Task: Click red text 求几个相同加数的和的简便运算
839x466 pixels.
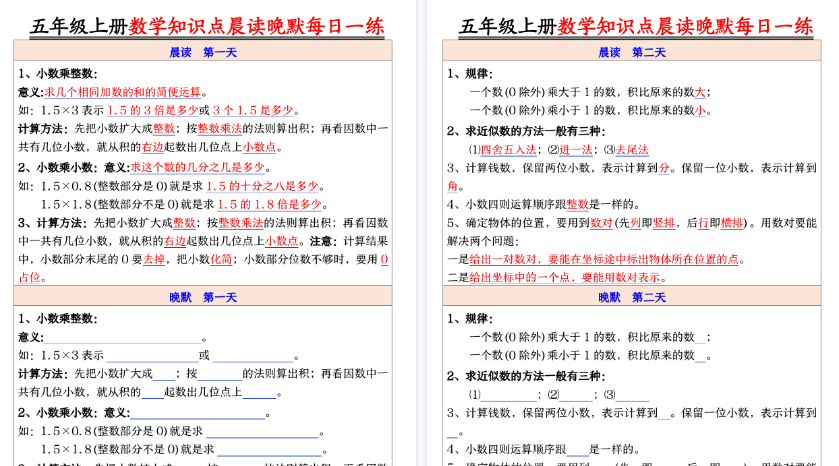Action: tap(123, 92)
